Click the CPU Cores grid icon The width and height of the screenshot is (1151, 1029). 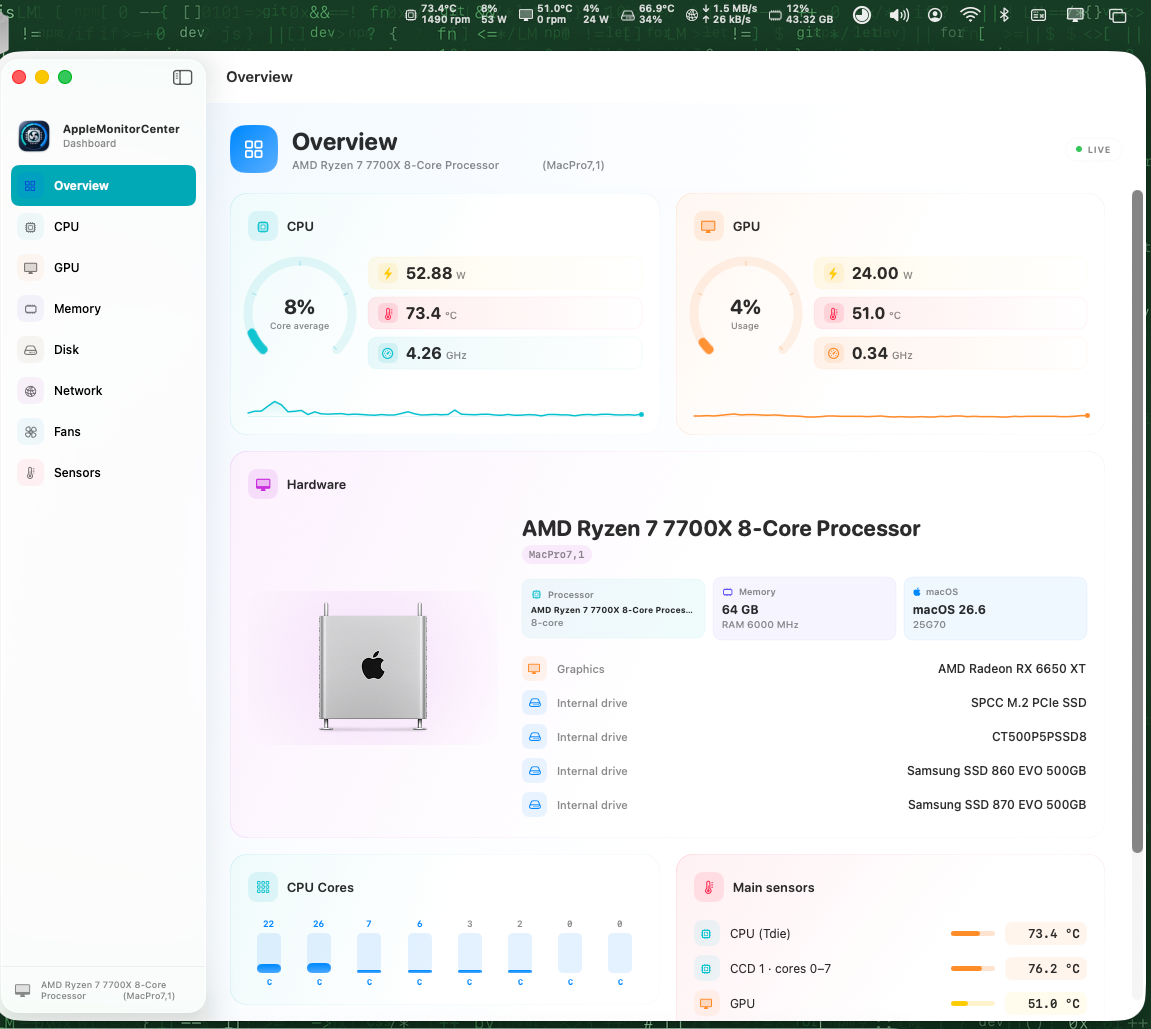click(263, 887)
